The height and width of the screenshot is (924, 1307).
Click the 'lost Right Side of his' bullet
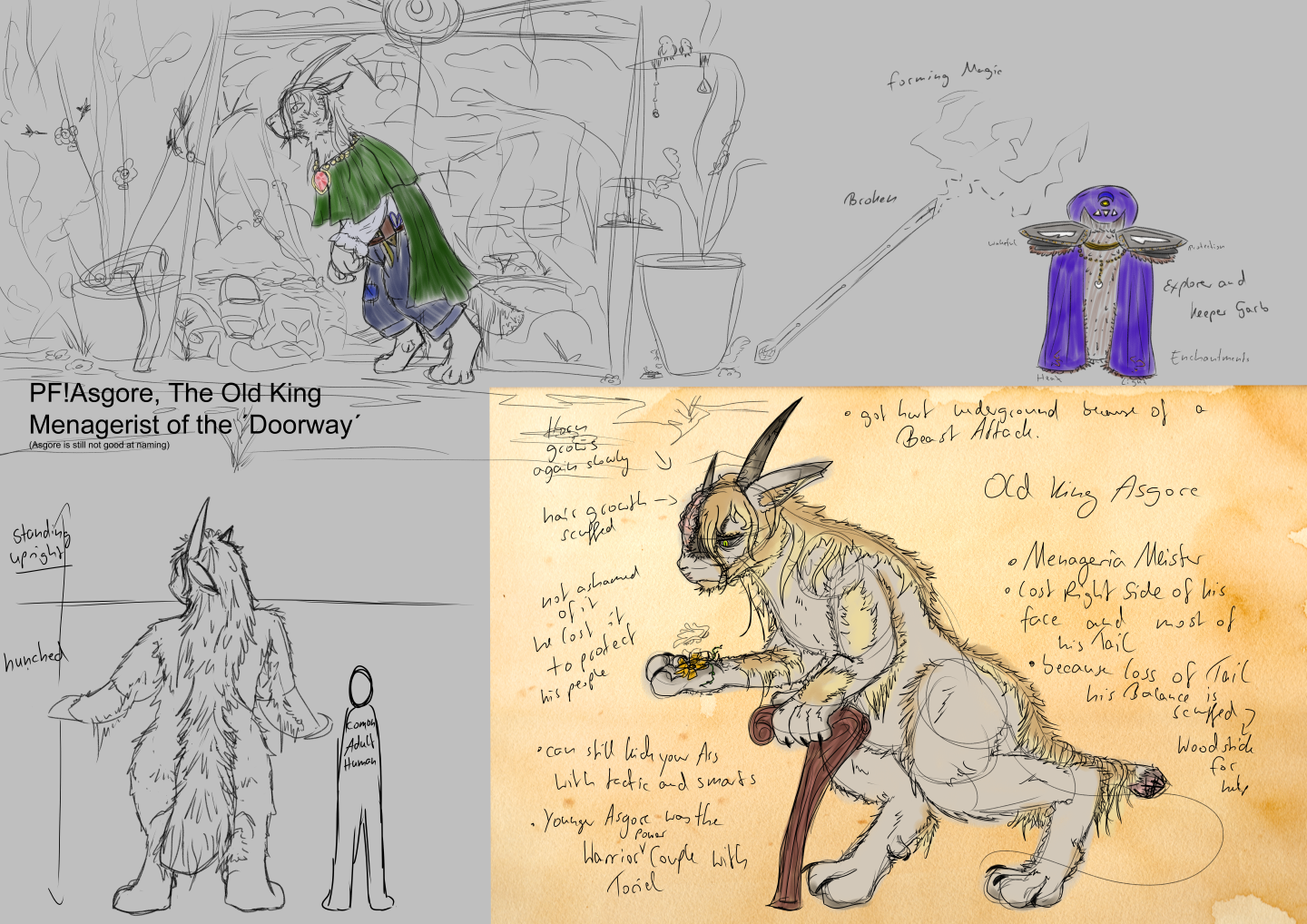pyautogui.click(x=1116, y=592)
